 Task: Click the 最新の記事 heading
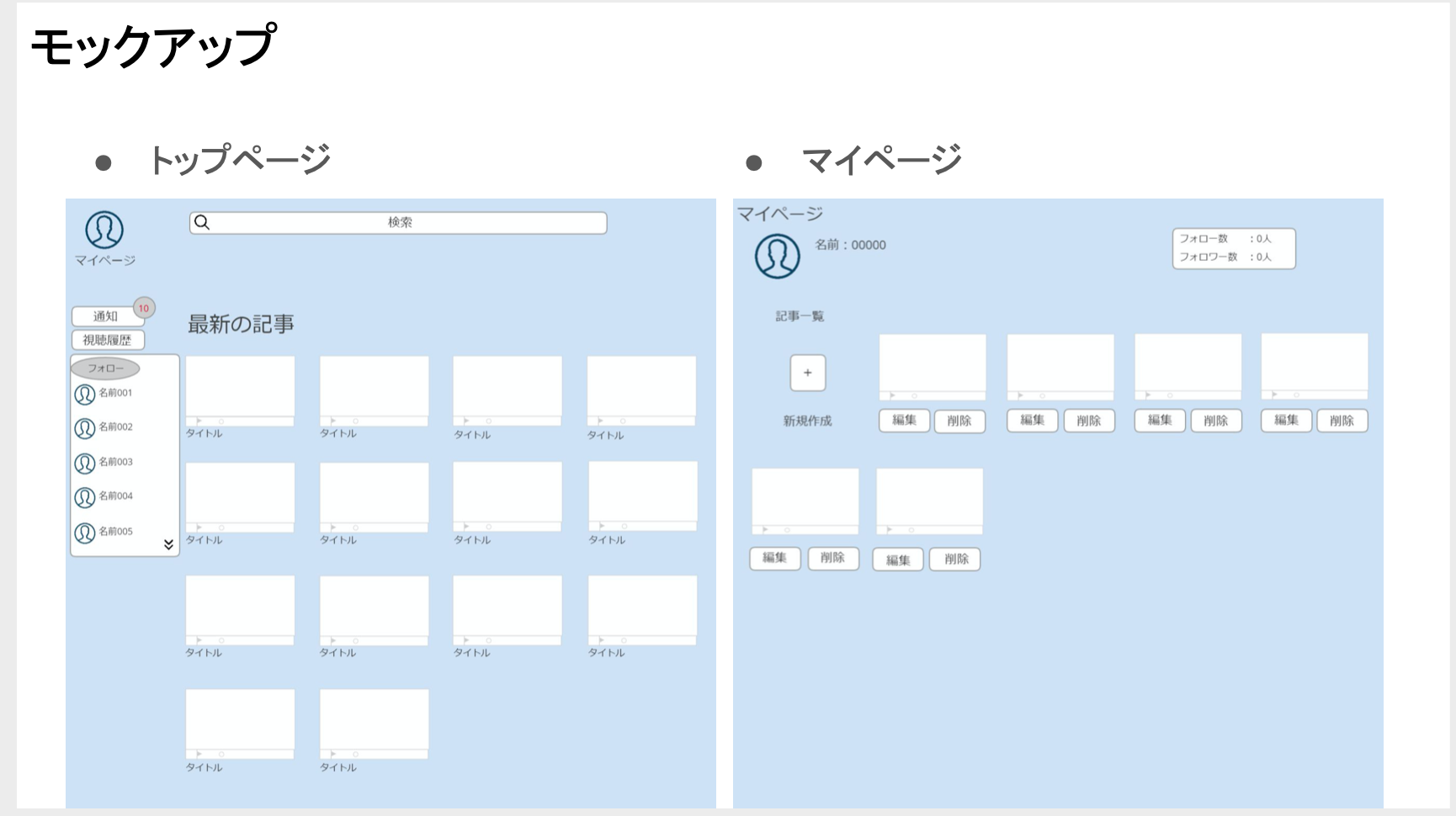pos(241,324)
